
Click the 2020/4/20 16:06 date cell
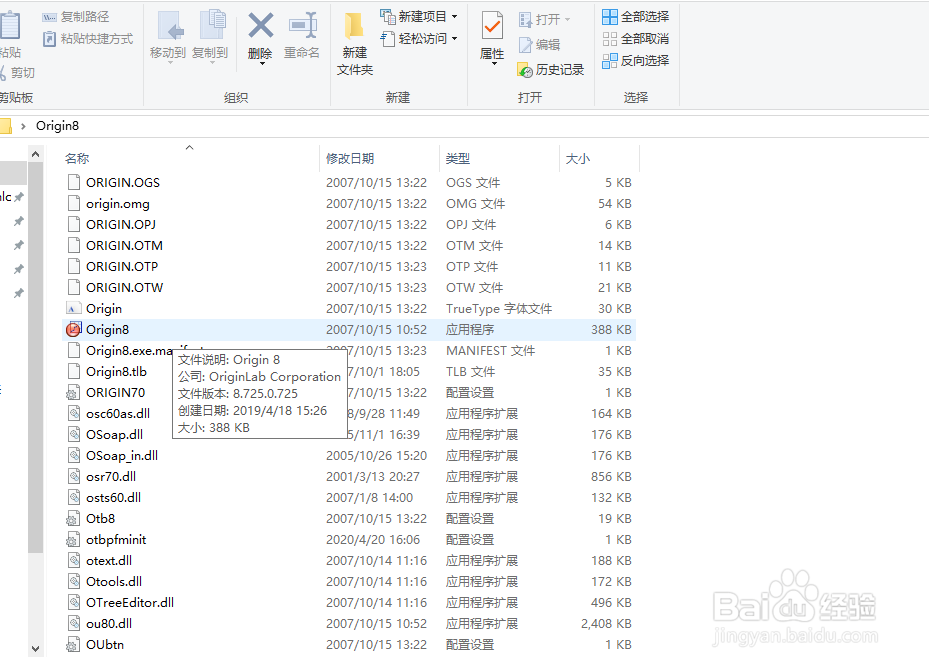tap(373, 540)
